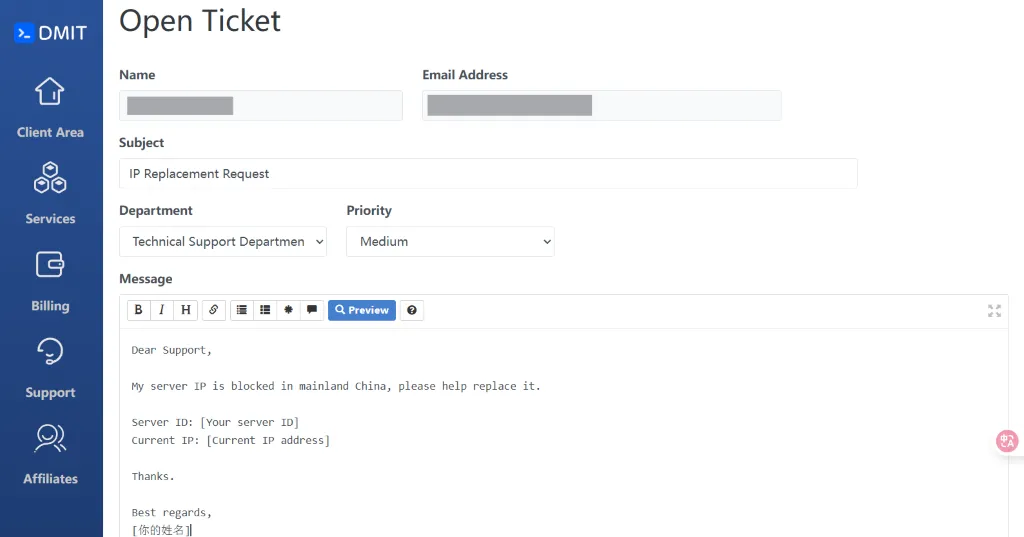Insert an ordered list in the message
1024x537 pixels.
(x=265, y=310)
